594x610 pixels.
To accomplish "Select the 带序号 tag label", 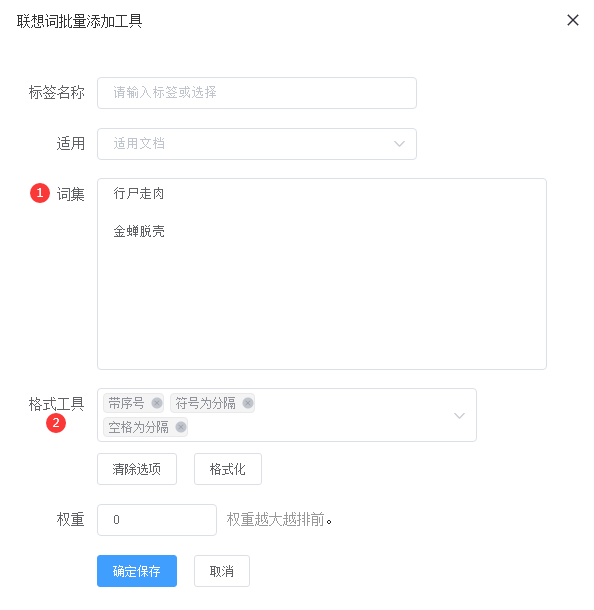I will coord(126,403).
